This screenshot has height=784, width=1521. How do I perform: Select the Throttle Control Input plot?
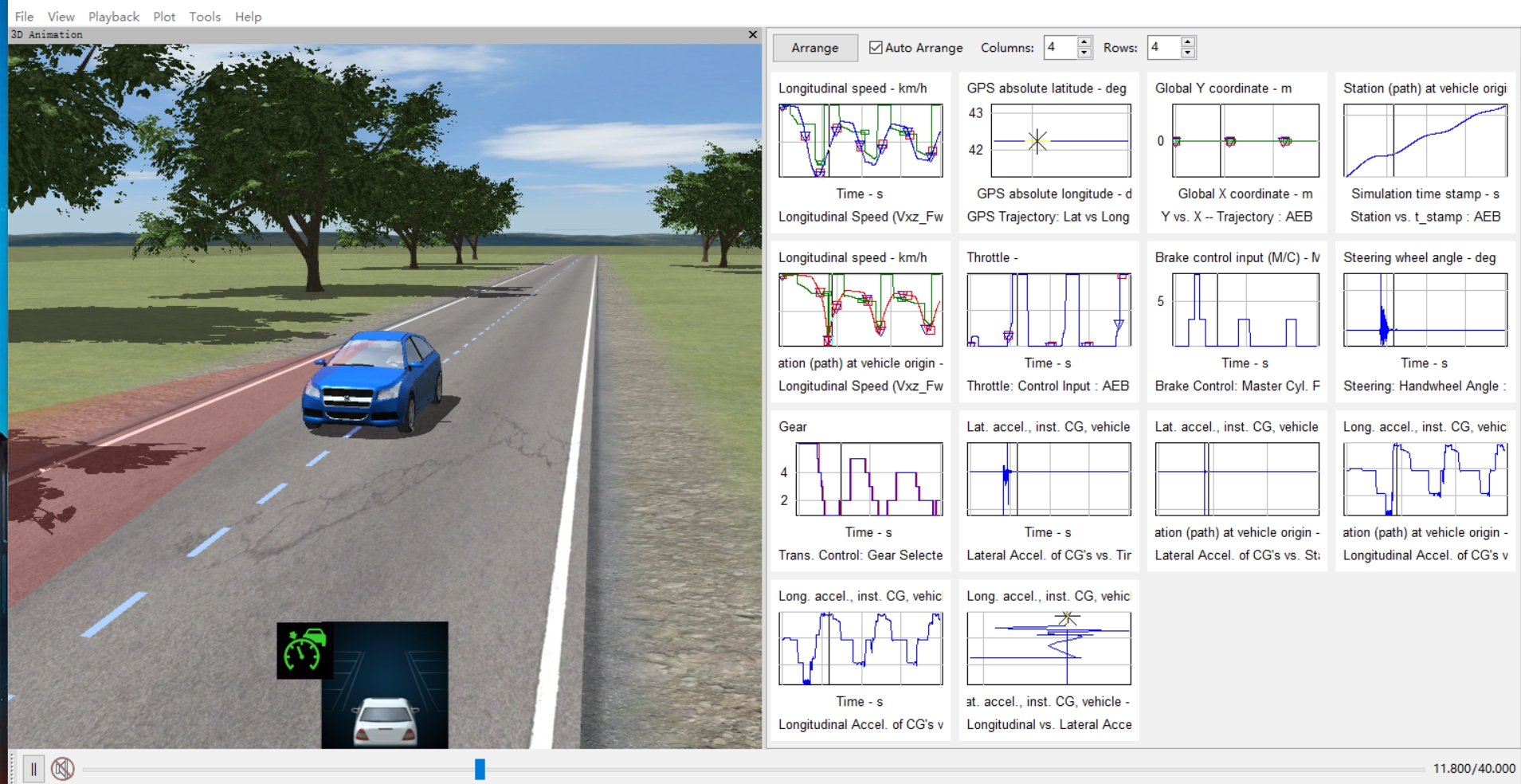coord(1049,322)
